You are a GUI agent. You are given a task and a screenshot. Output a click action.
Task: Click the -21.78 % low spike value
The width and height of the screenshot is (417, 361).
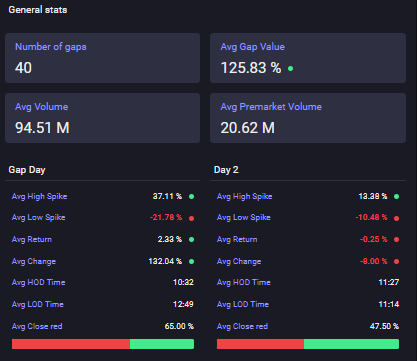[166, 217]
